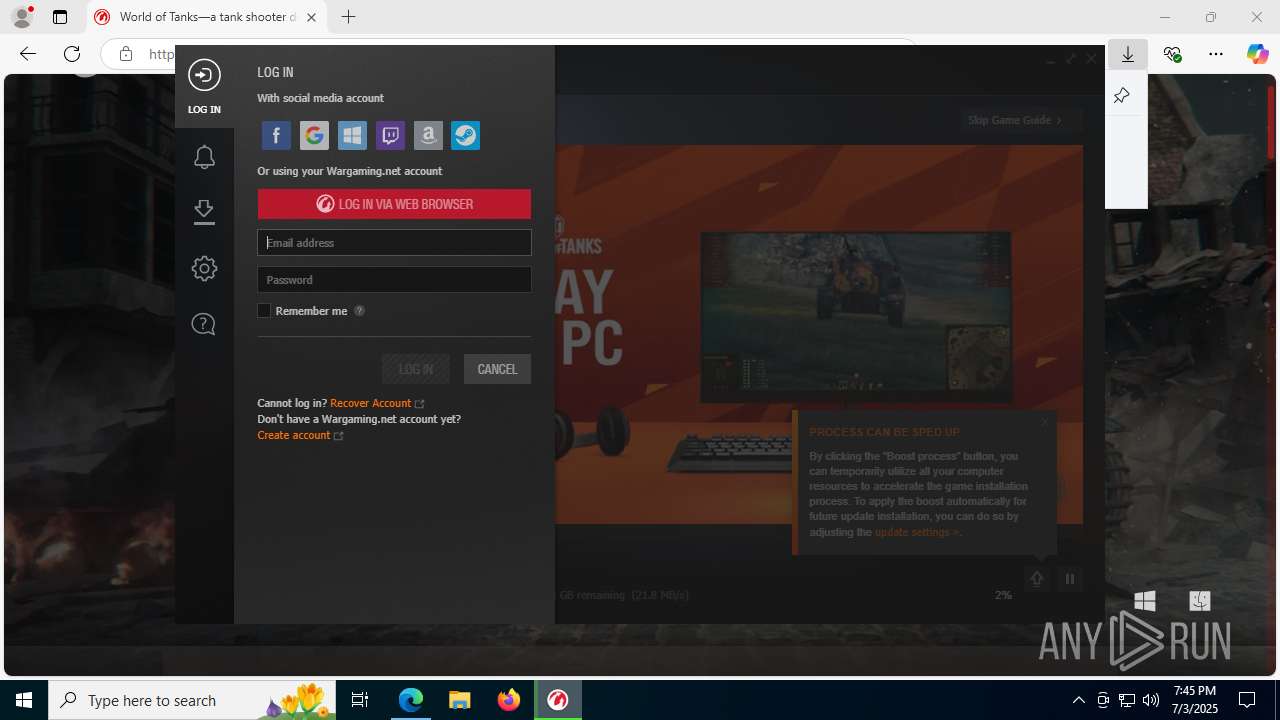This screenshot has height=720, width=1280.
Task: Open File Explorer from taskbar
Action: [459, 700]
